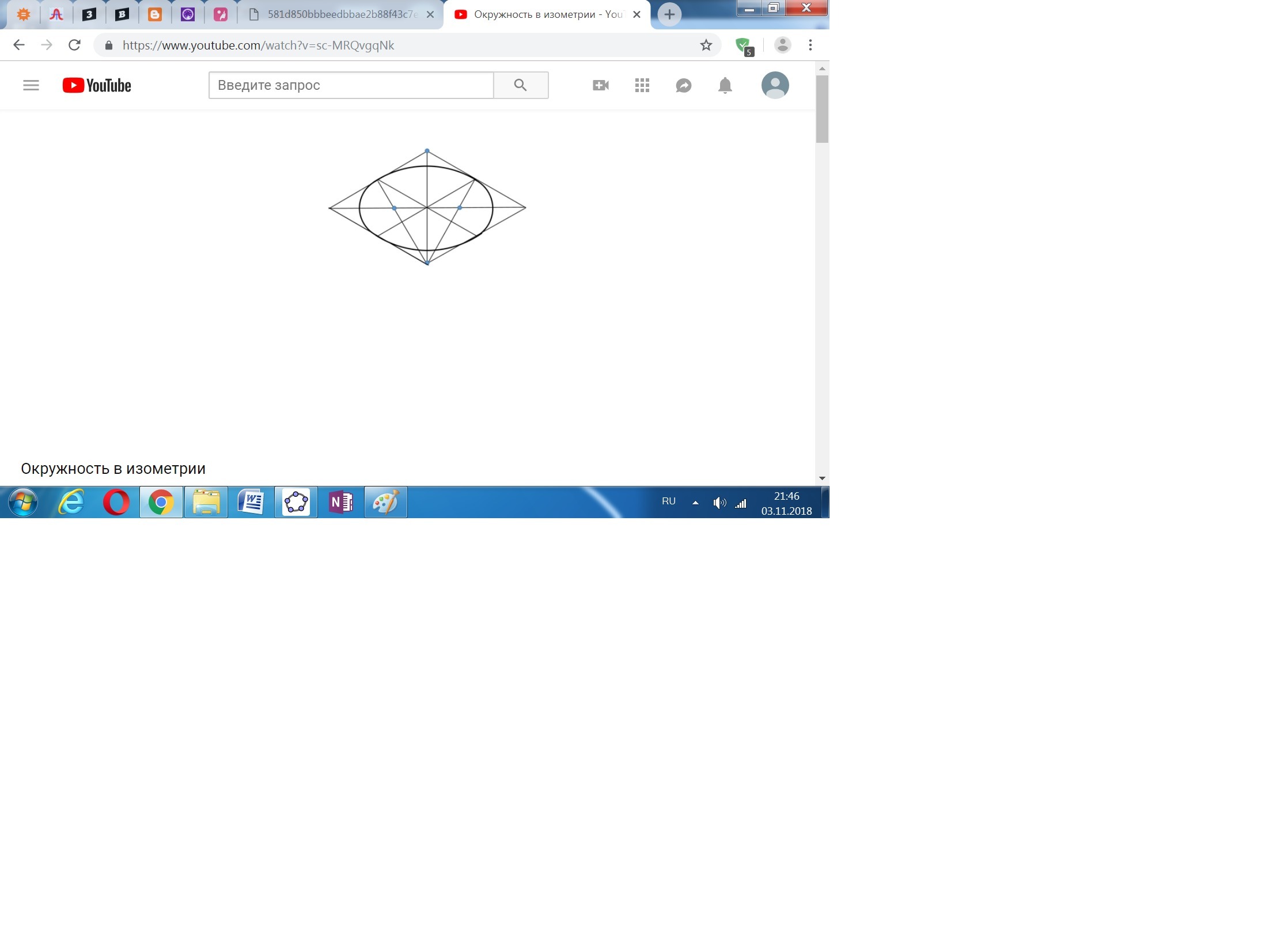
Task: Open the YouTube hamburger guide menu
Action: (31, 85)
